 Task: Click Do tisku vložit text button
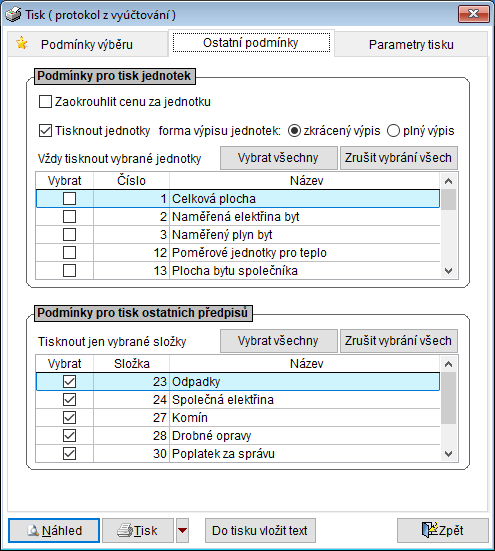point(260,530)
